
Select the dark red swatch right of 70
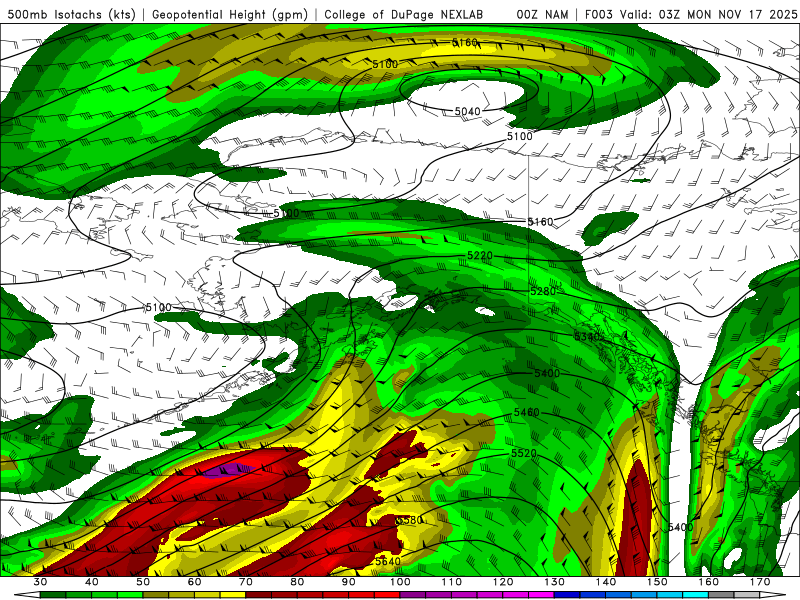(x=258, y=595)
